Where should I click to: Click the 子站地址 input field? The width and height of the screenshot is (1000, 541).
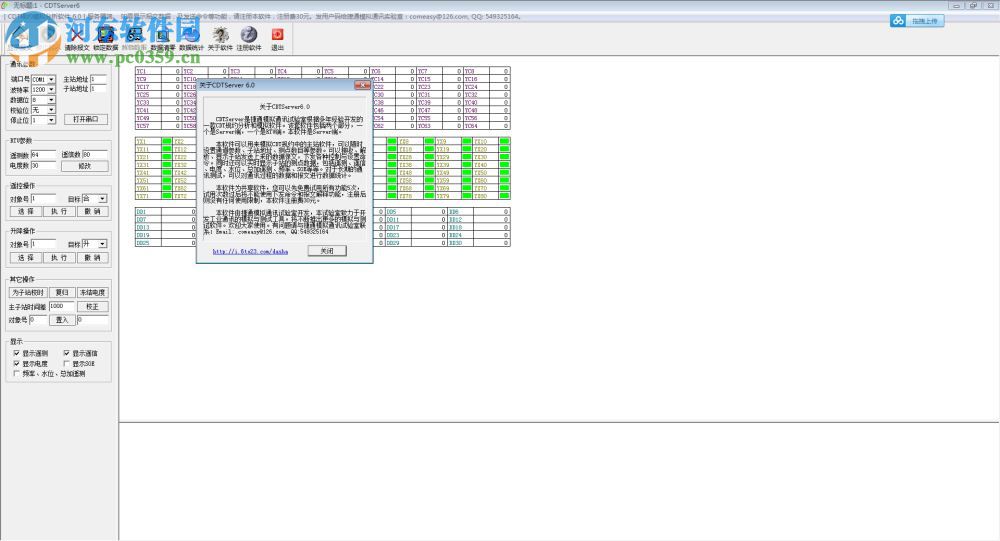98,89
